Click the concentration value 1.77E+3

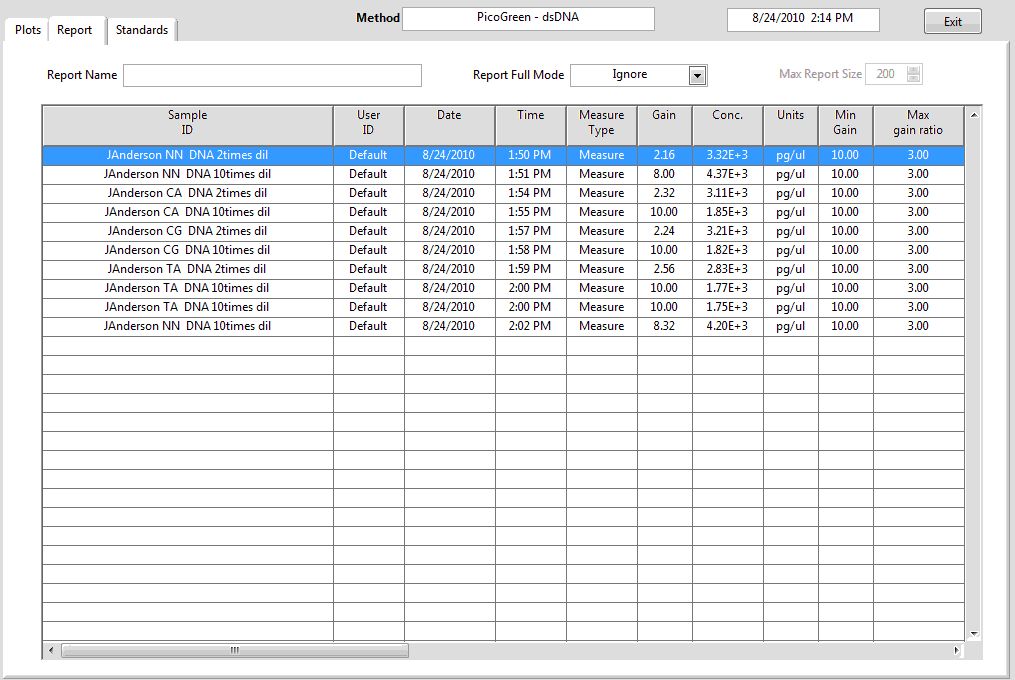point(727,288)
